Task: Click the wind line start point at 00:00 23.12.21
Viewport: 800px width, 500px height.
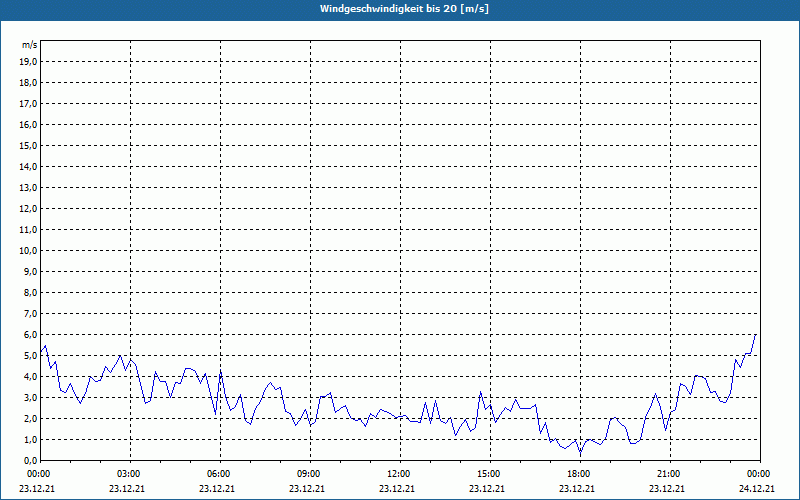Action: click(41, 351)
